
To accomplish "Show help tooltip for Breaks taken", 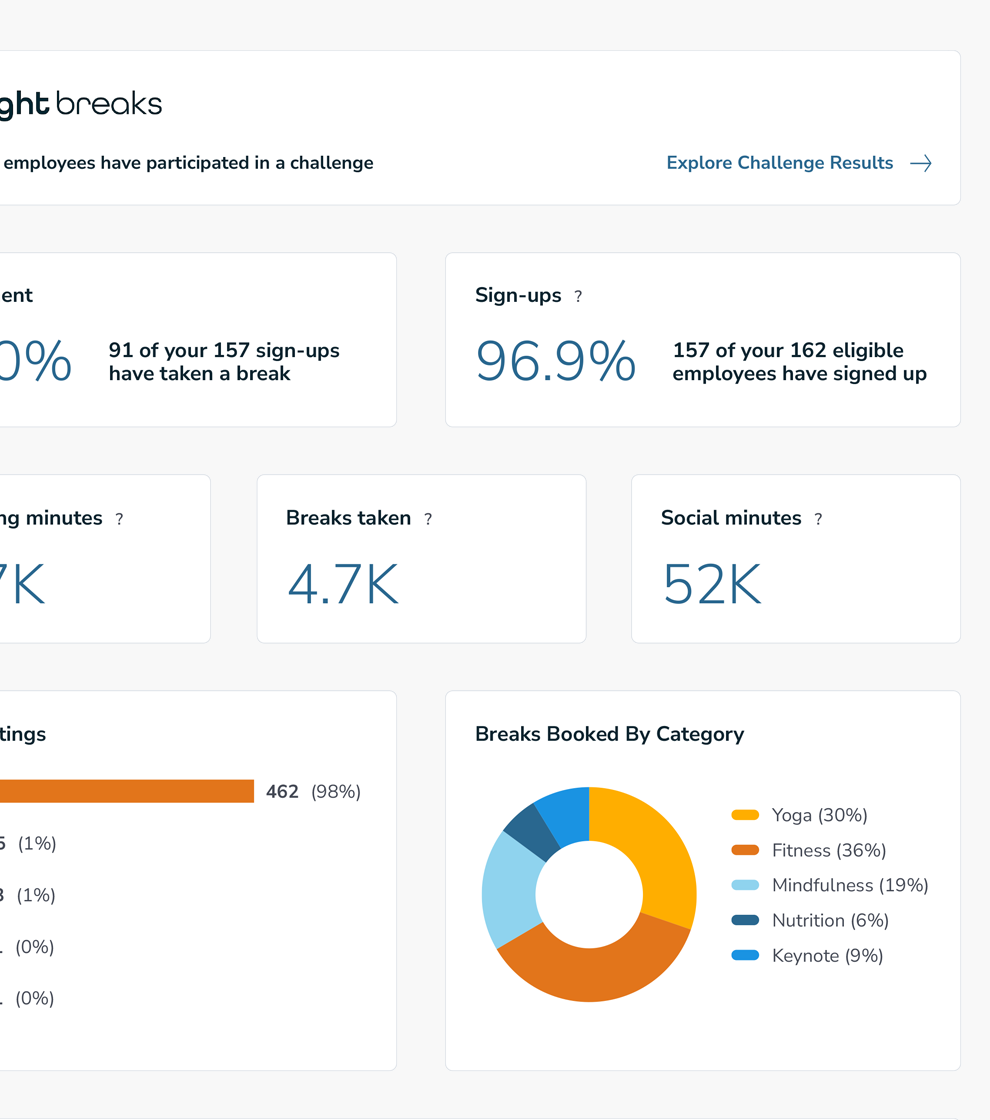I will pyautogui.click(x=428, y=519).
